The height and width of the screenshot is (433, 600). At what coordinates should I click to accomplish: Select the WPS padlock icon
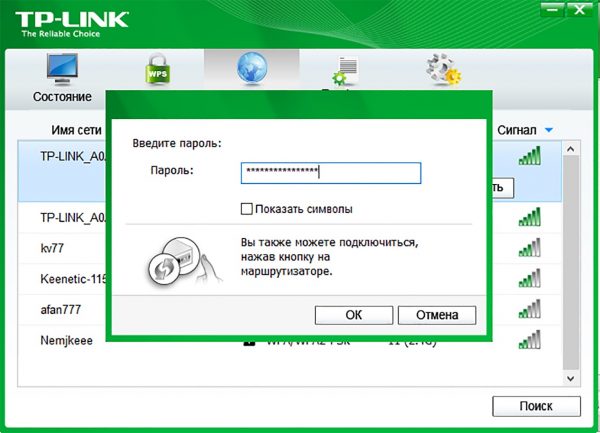click(157, 69)
